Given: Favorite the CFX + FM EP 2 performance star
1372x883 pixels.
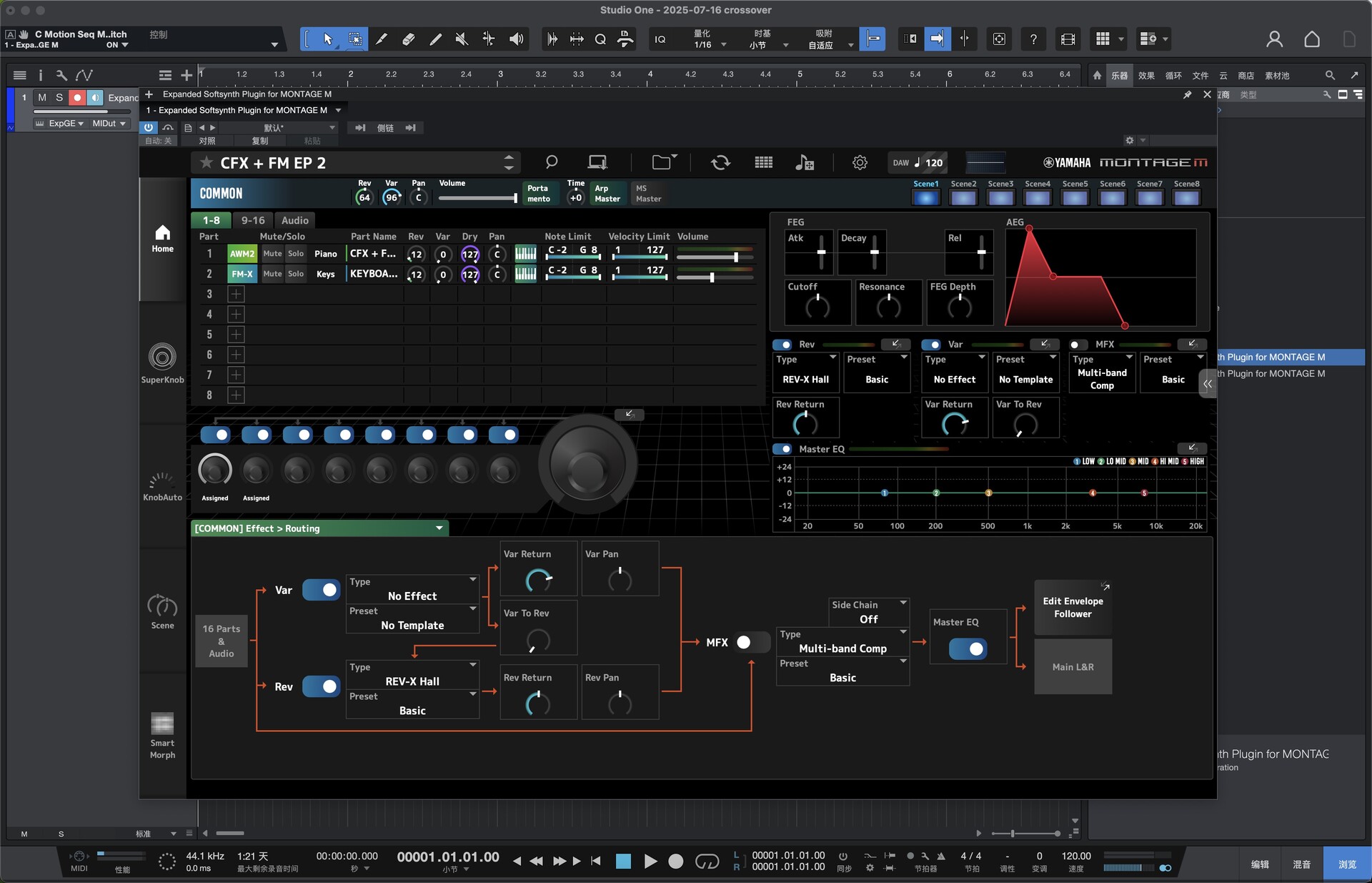Looking at the screenshot, I should (207, 162).
